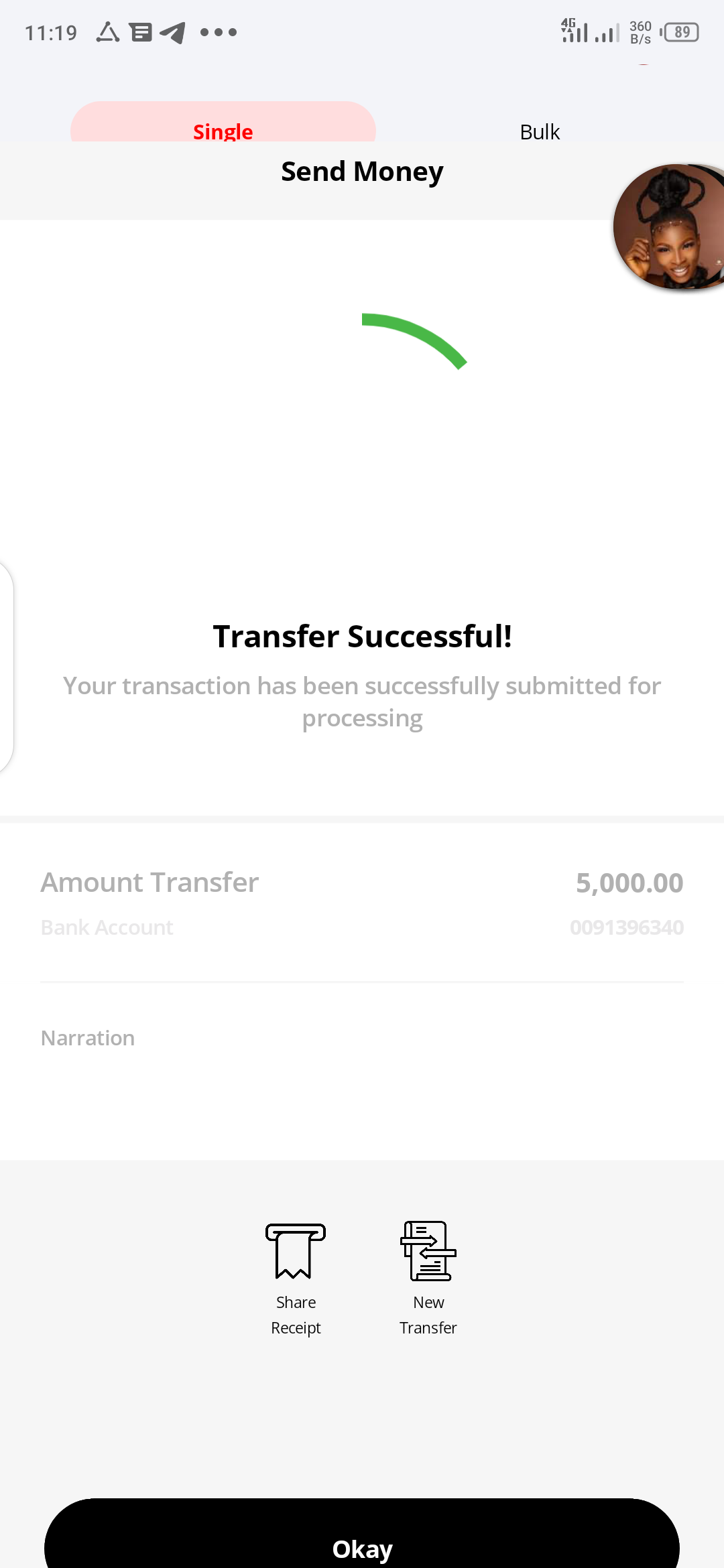Tap the message notification icon
The height and width of the screenshot is (1568, 724).
(x=141, y=32)
